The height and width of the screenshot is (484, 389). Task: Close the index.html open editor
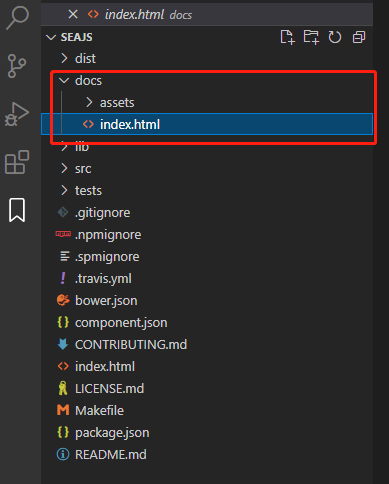pos(73,14)
